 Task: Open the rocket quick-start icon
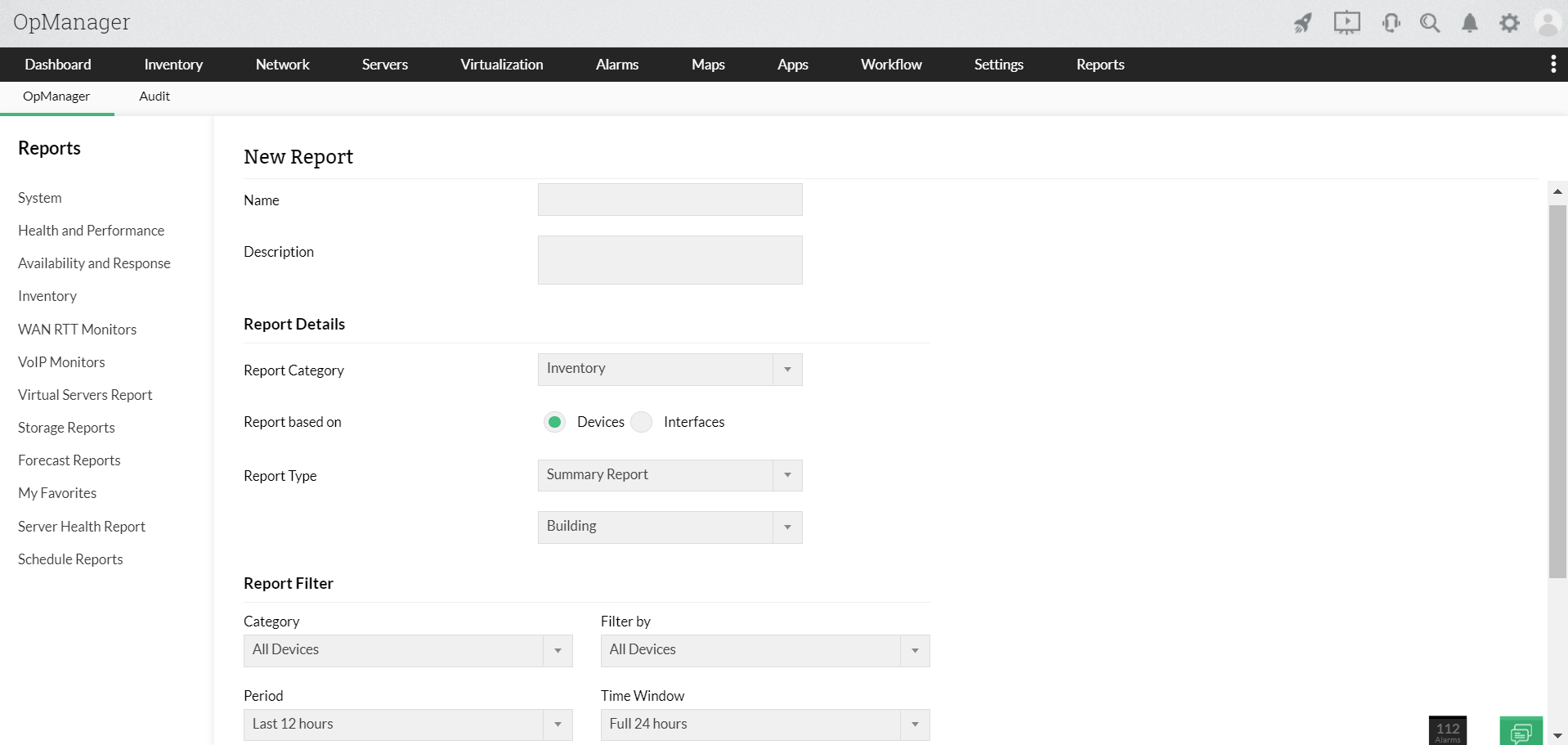click(1303, 23)
